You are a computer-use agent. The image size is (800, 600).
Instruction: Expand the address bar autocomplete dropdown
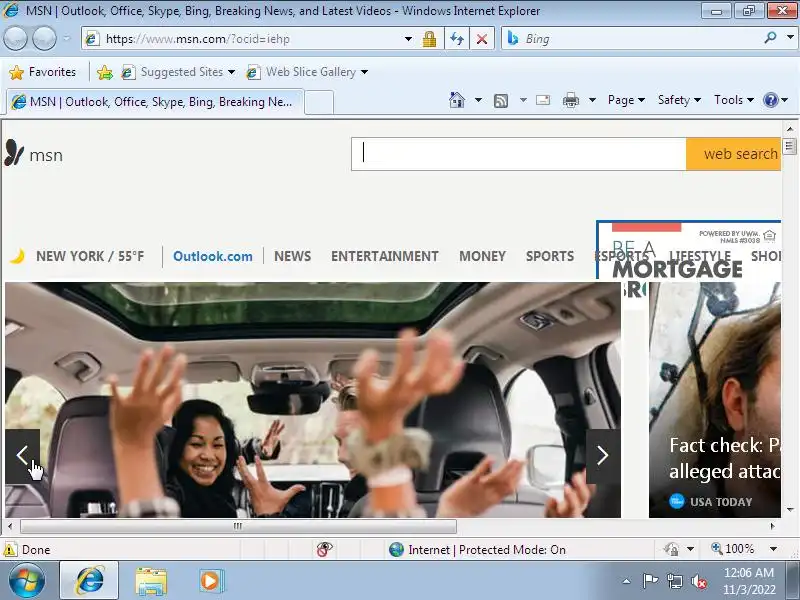click(x=408, y=39)
